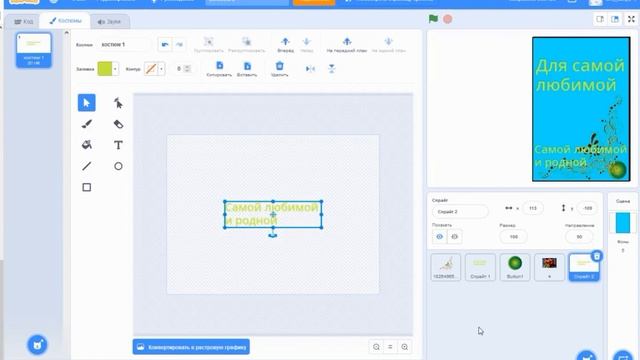This screenshot has height=360, width=640.
Task: Select the arrow Select tool
Action: point(87,102)
